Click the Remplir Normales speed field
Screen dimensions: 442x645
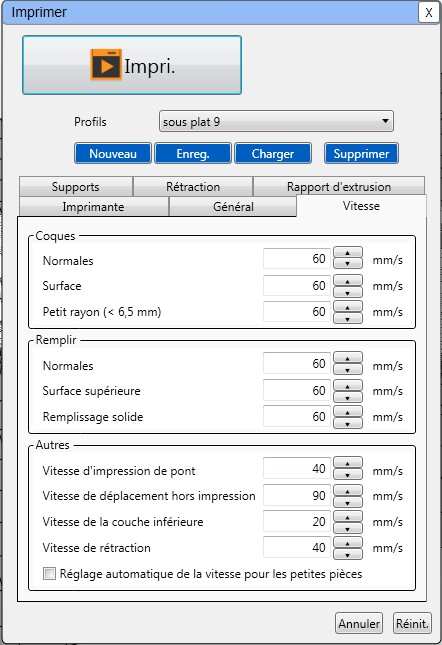297,363
